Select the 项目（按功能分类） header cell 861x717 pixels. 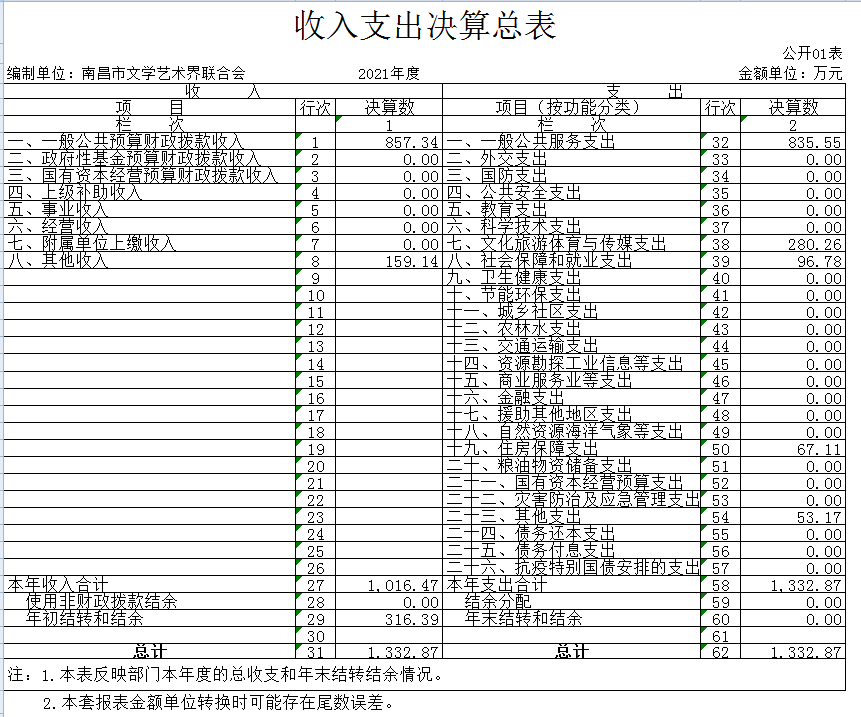[572, 108]
